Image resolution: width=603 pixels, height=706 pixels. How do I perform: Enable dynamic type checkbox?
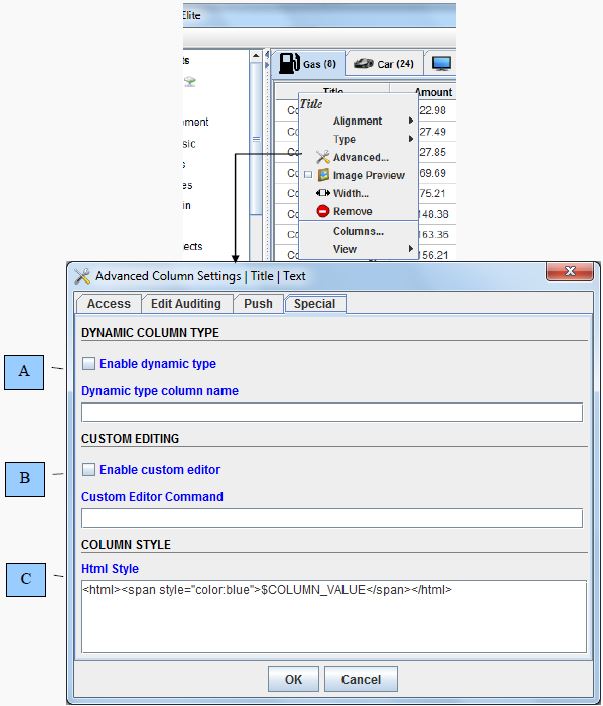pos(89,364)
